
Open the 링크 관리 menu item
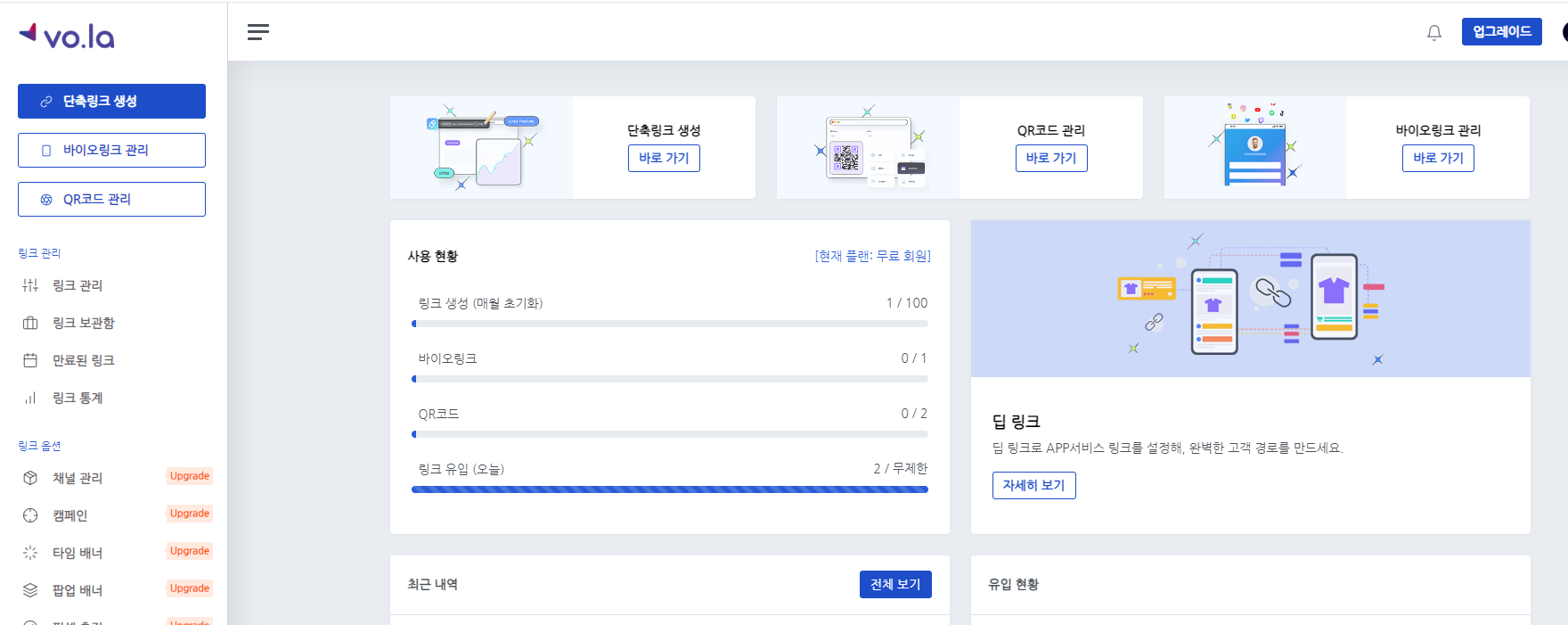[78, 285]
